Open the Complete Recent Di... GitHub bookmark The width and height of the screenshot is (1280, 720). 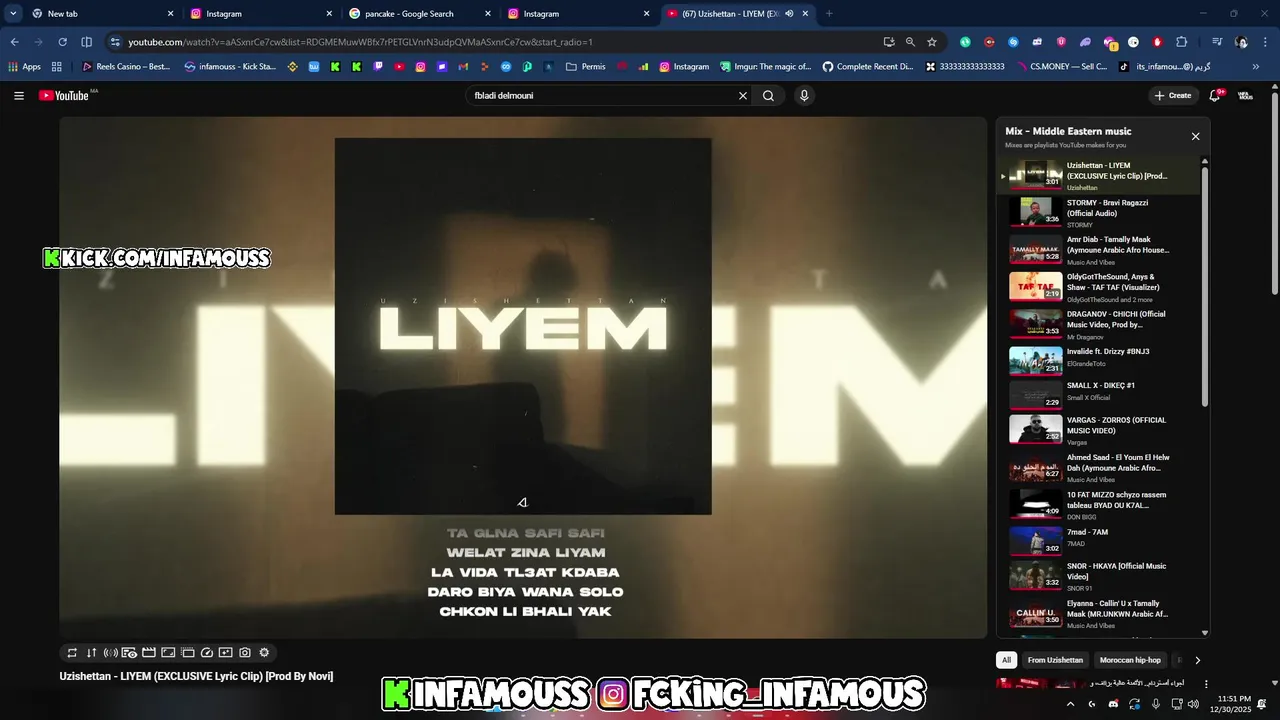[x=868, y=67]
